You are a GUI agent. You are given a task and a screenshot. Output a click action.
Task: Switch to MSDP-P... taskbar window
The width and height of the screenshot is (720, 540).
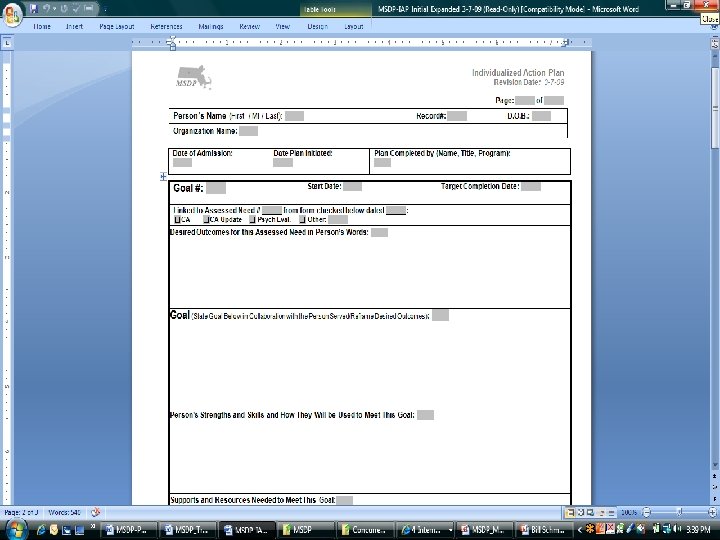click(x=129, y=530)
